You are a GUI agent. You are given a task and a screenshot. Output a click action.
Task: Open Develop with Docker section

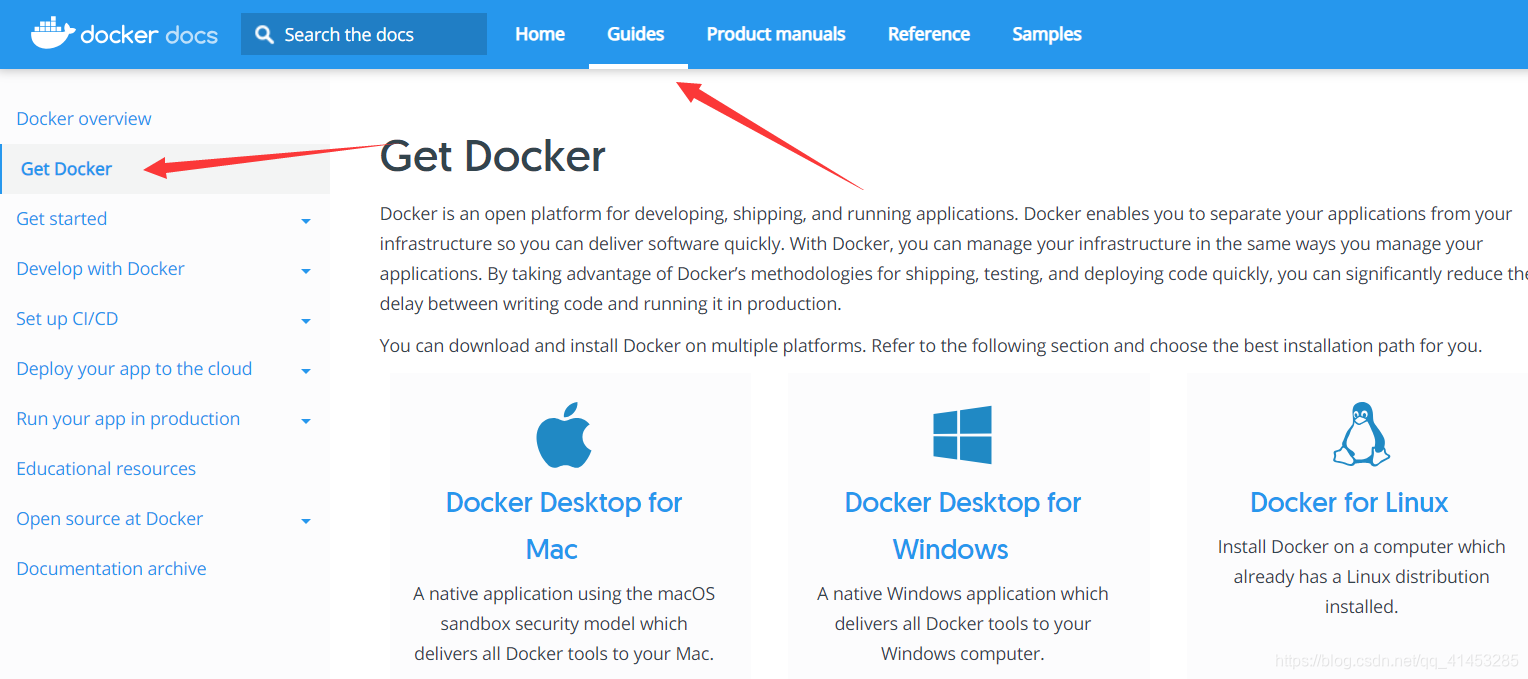pyautogui.click(x=100, y=269)
